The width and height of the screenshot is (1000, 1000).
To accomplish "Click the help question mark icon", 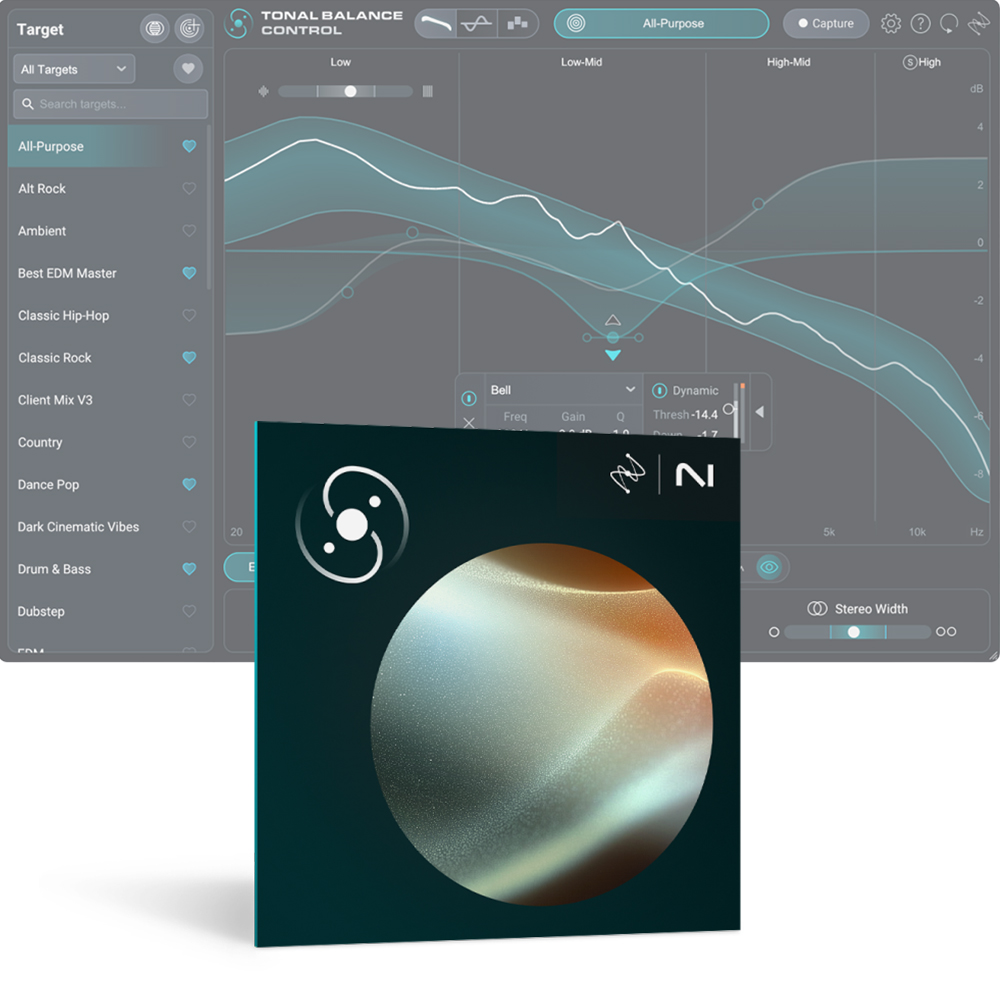I will 921,23.
